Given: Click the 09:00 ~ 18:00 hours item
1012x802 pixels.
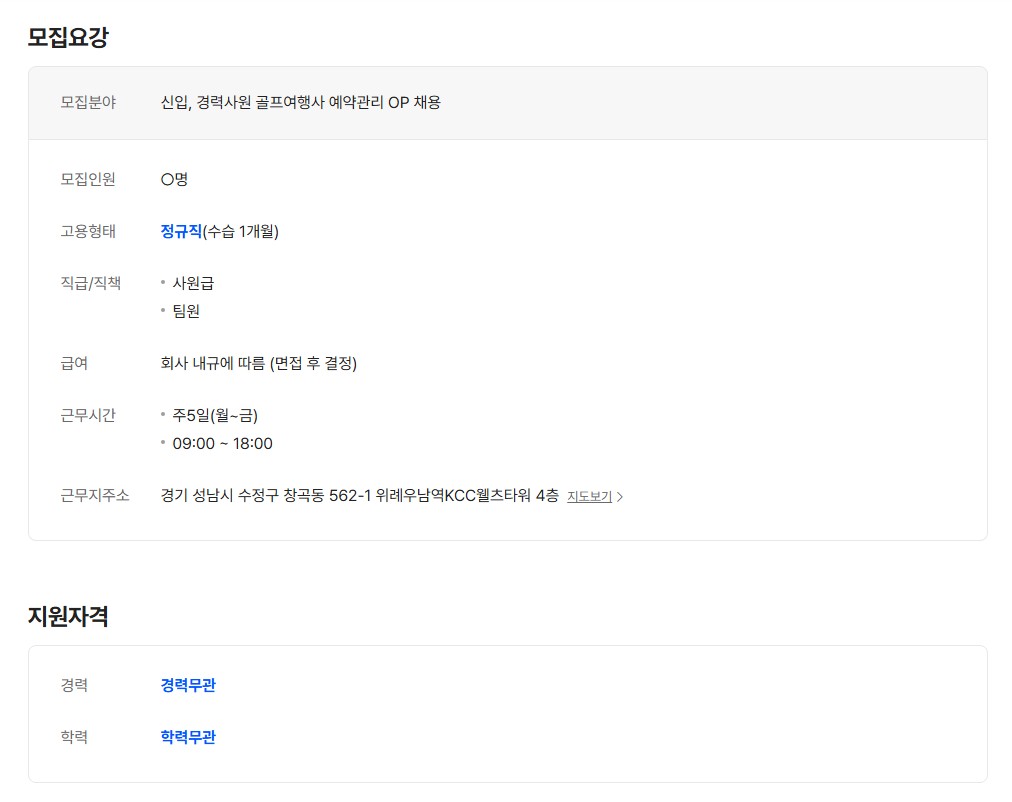Looking at the screenshot, I should [222, 443].
